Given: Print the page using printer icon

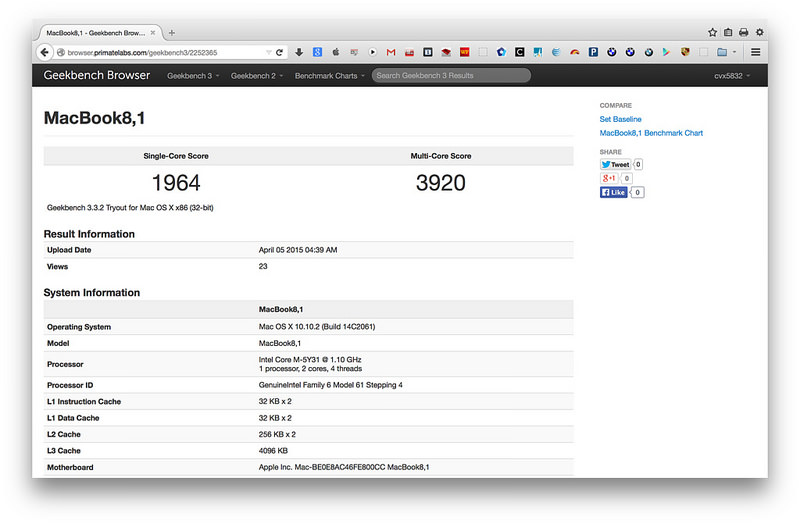Looking at the screenshot, I should click(x=743, y=32).
